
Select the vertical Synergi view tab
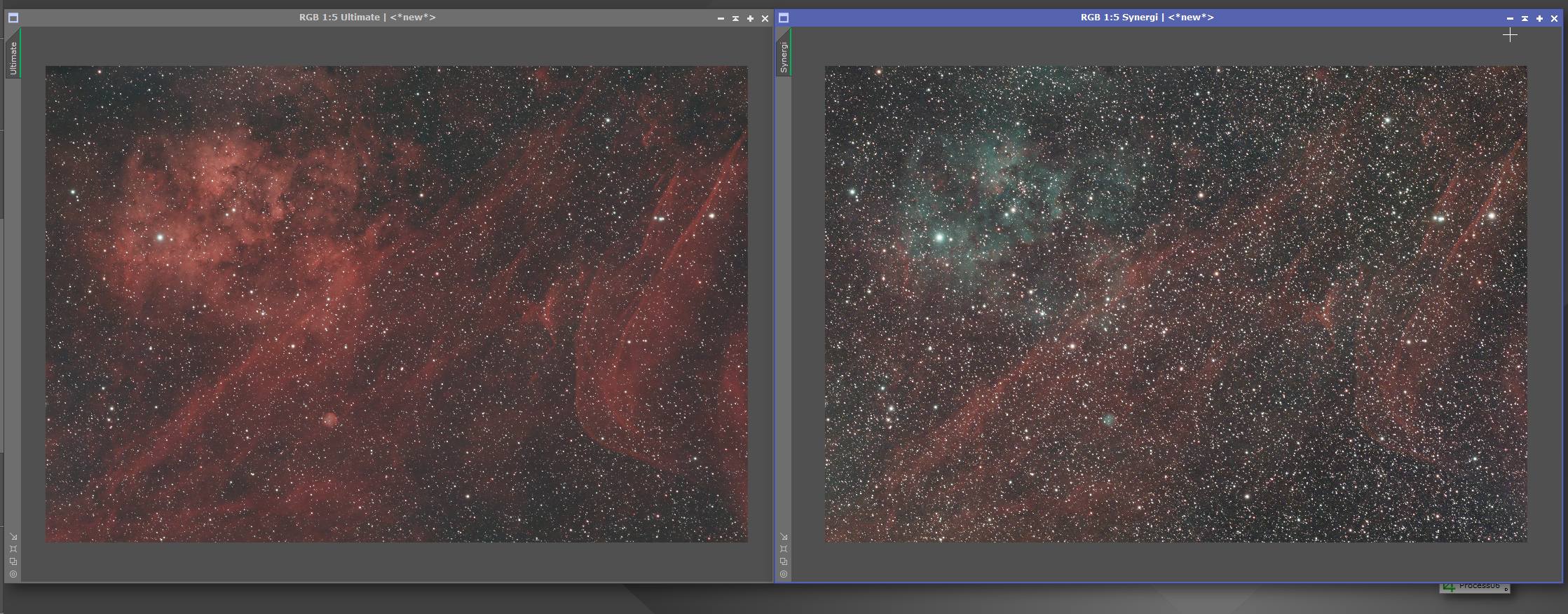(784, 56)
